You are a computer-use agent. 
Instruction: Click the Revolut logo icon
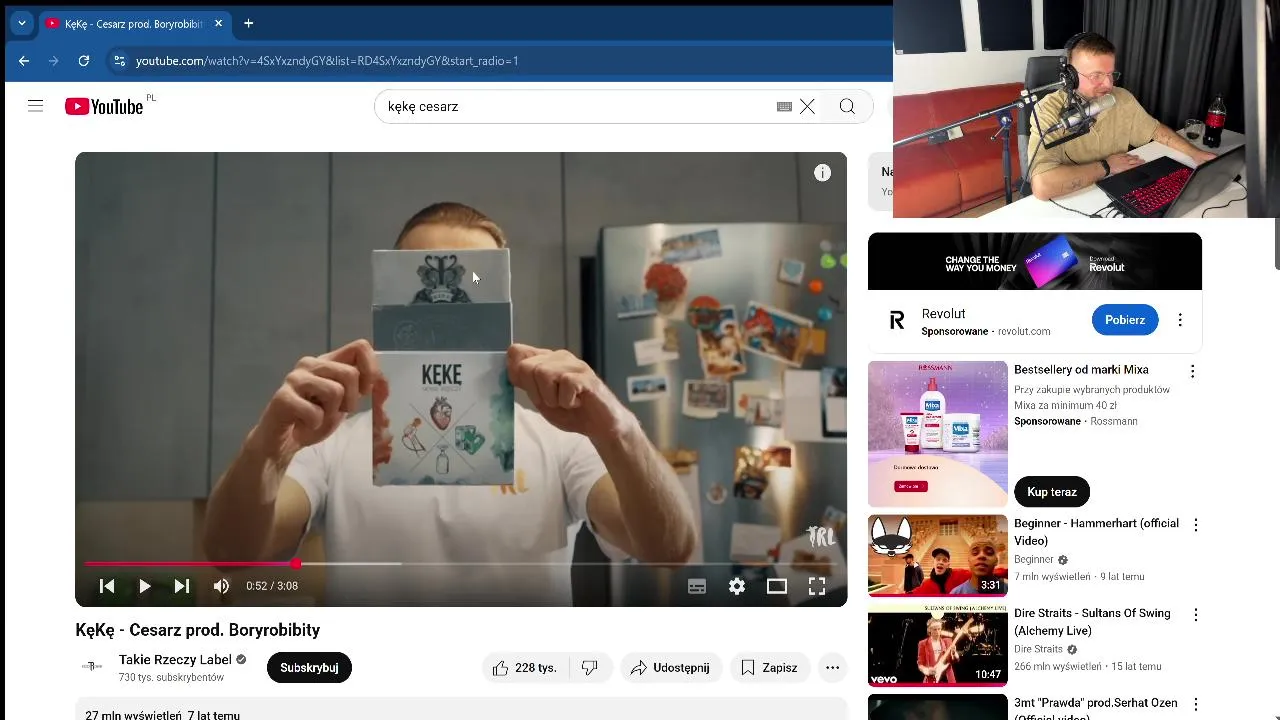pyautogui.click(x=896, y=320)
